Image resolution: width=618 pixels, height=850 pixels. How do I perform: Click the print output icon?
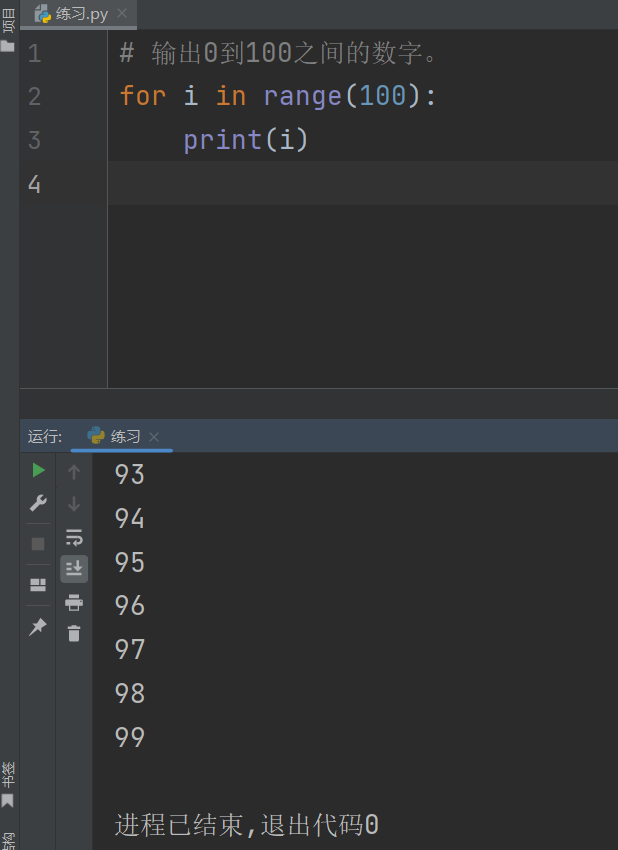point(74,602)
